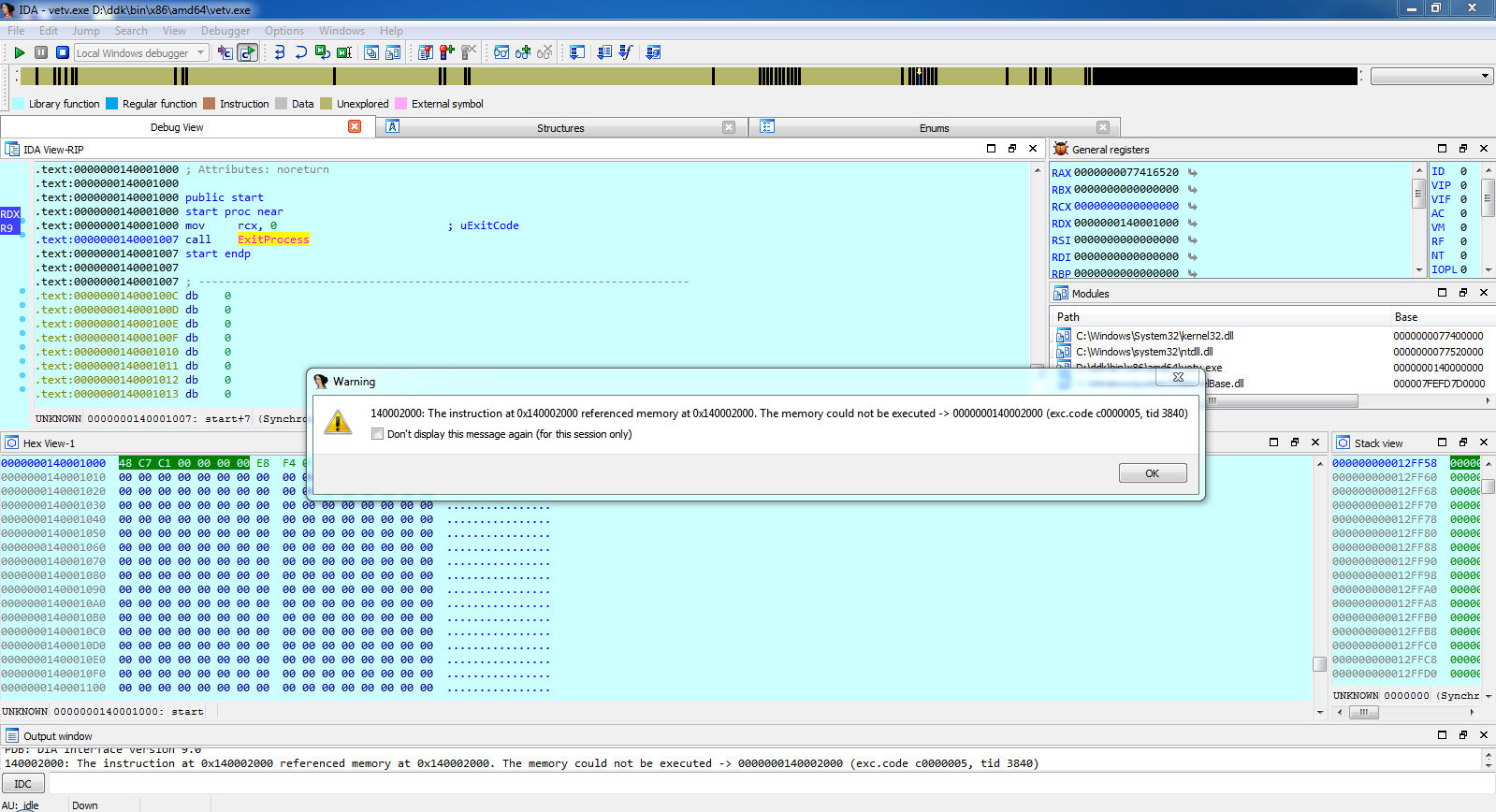Open the empty combo box right of navigation band
This screenshot has width=1496, height=812.
coord(1484,77)
